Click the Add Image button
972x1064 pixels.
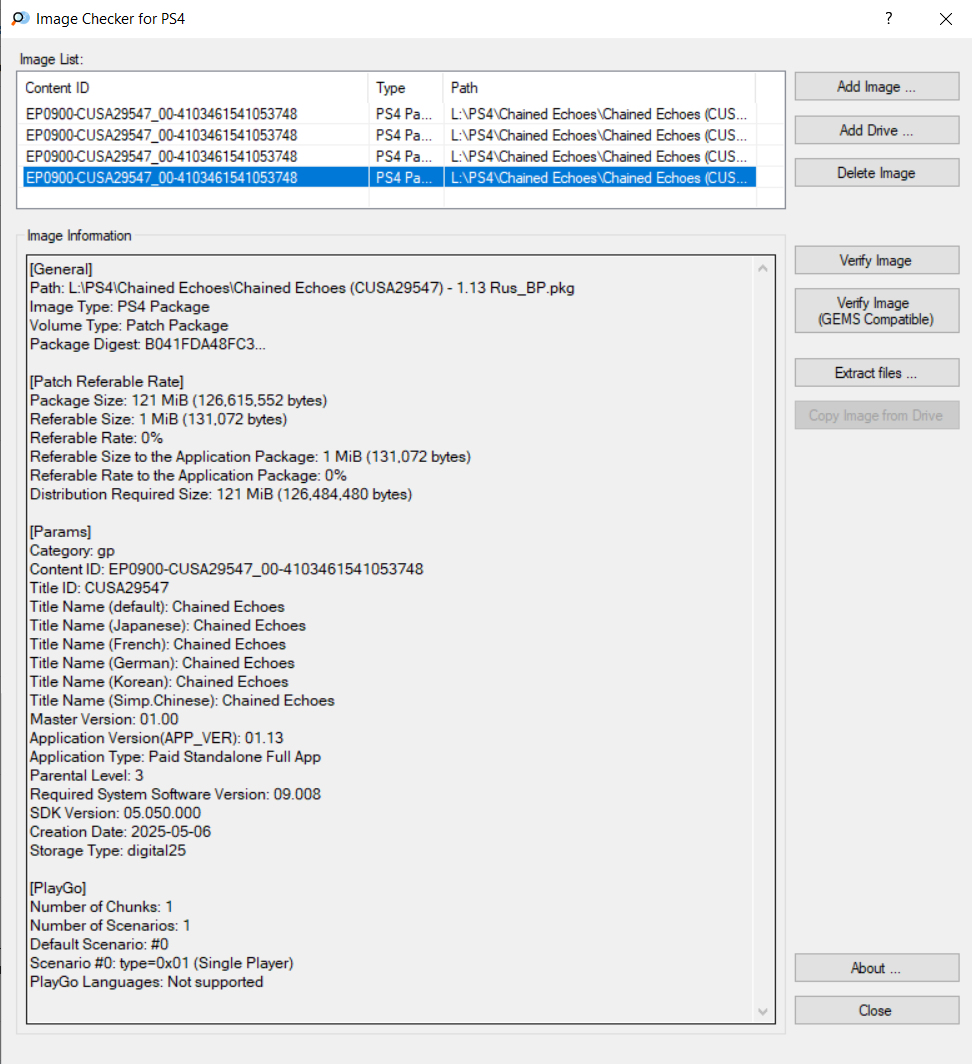[876, 86]
